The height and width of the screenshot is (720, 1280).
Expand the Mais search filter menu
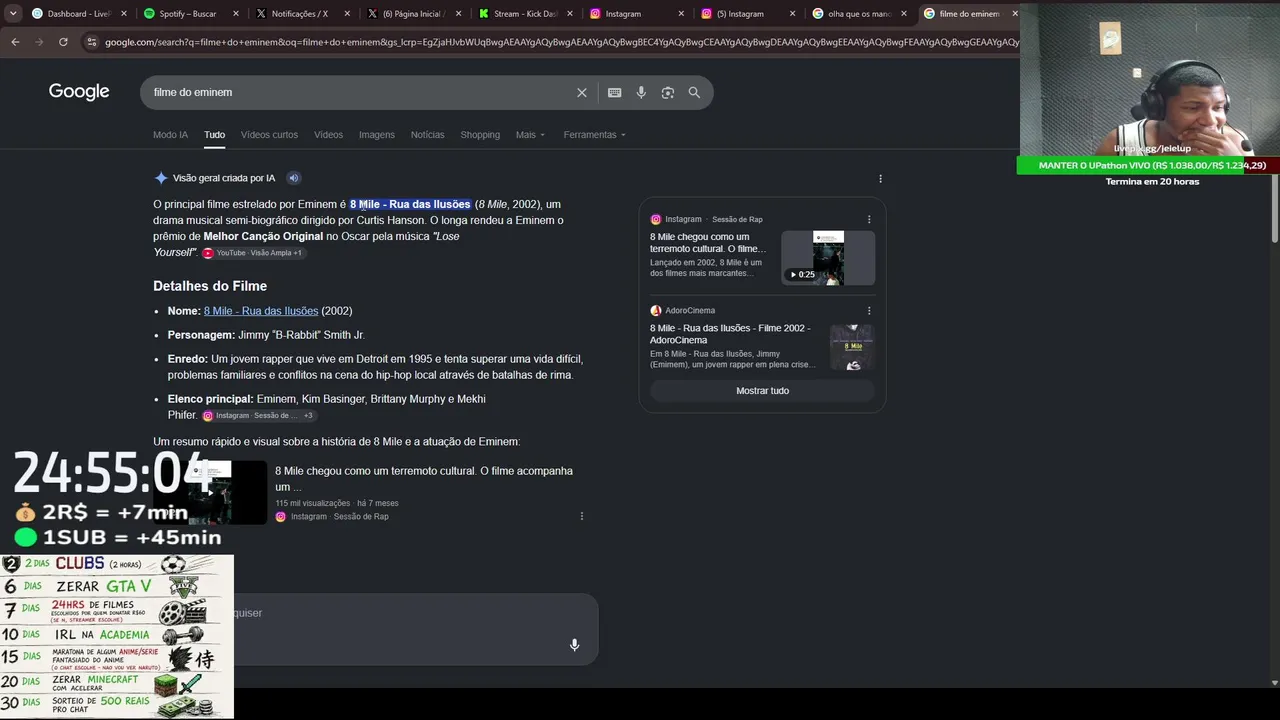tap(530, 135)
